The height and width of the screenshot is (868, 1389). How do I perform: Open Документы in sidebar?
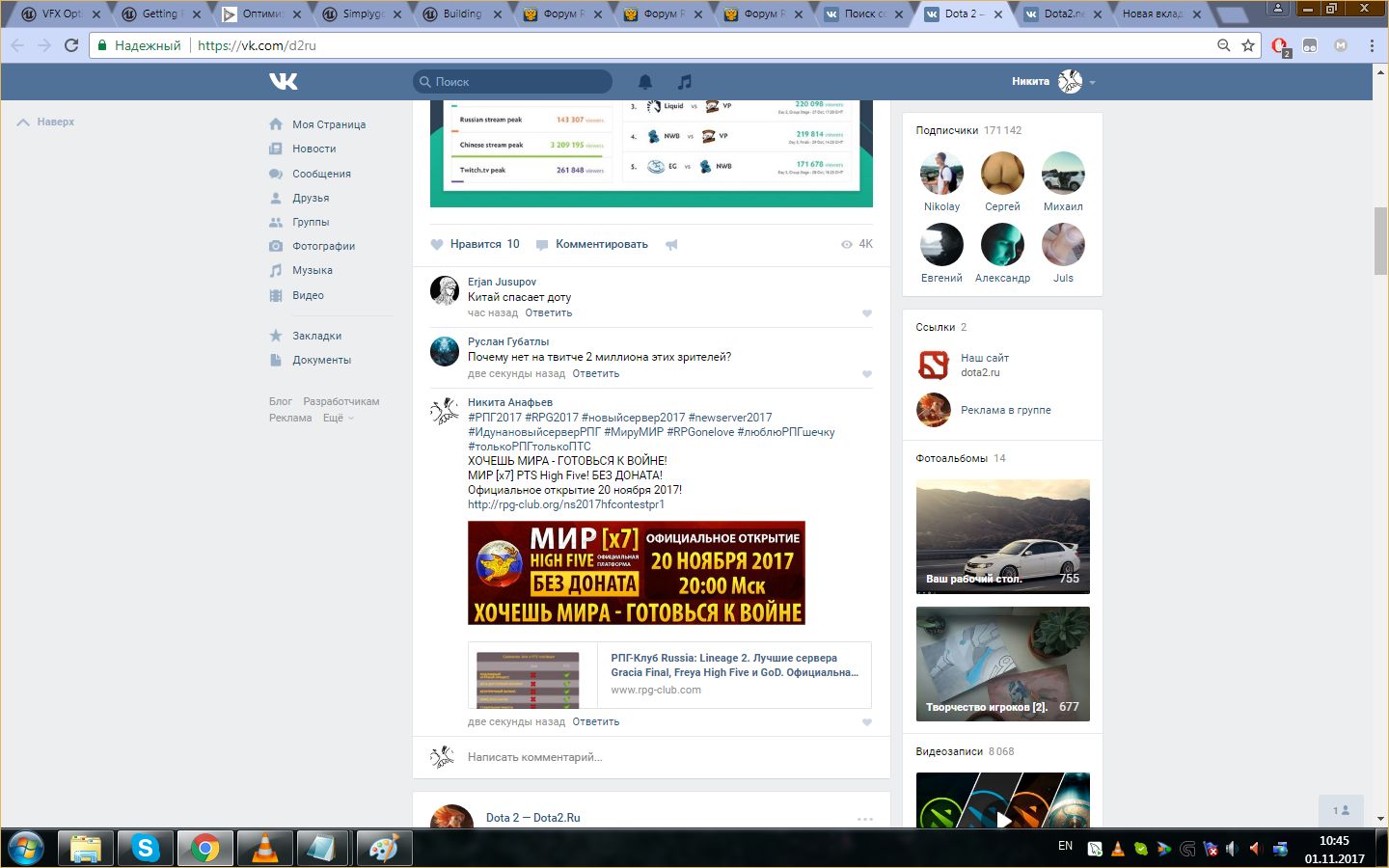[x=321, y=360]
